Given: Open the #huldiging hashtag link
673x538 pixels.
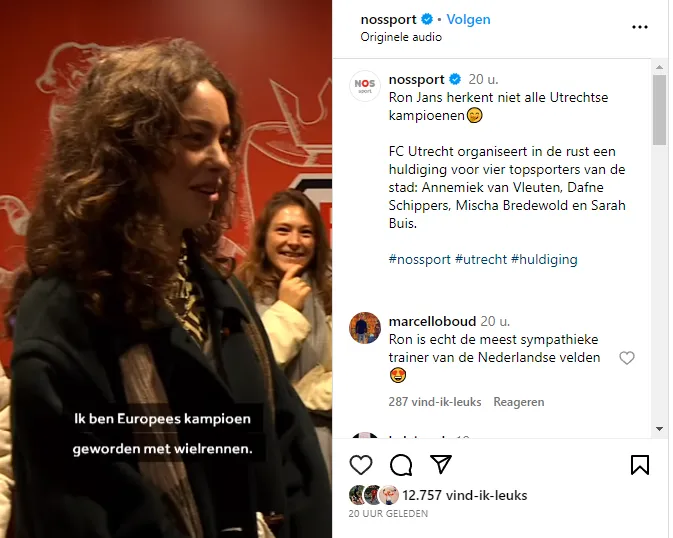Looking at the screenshot, I should coord(544,259).
